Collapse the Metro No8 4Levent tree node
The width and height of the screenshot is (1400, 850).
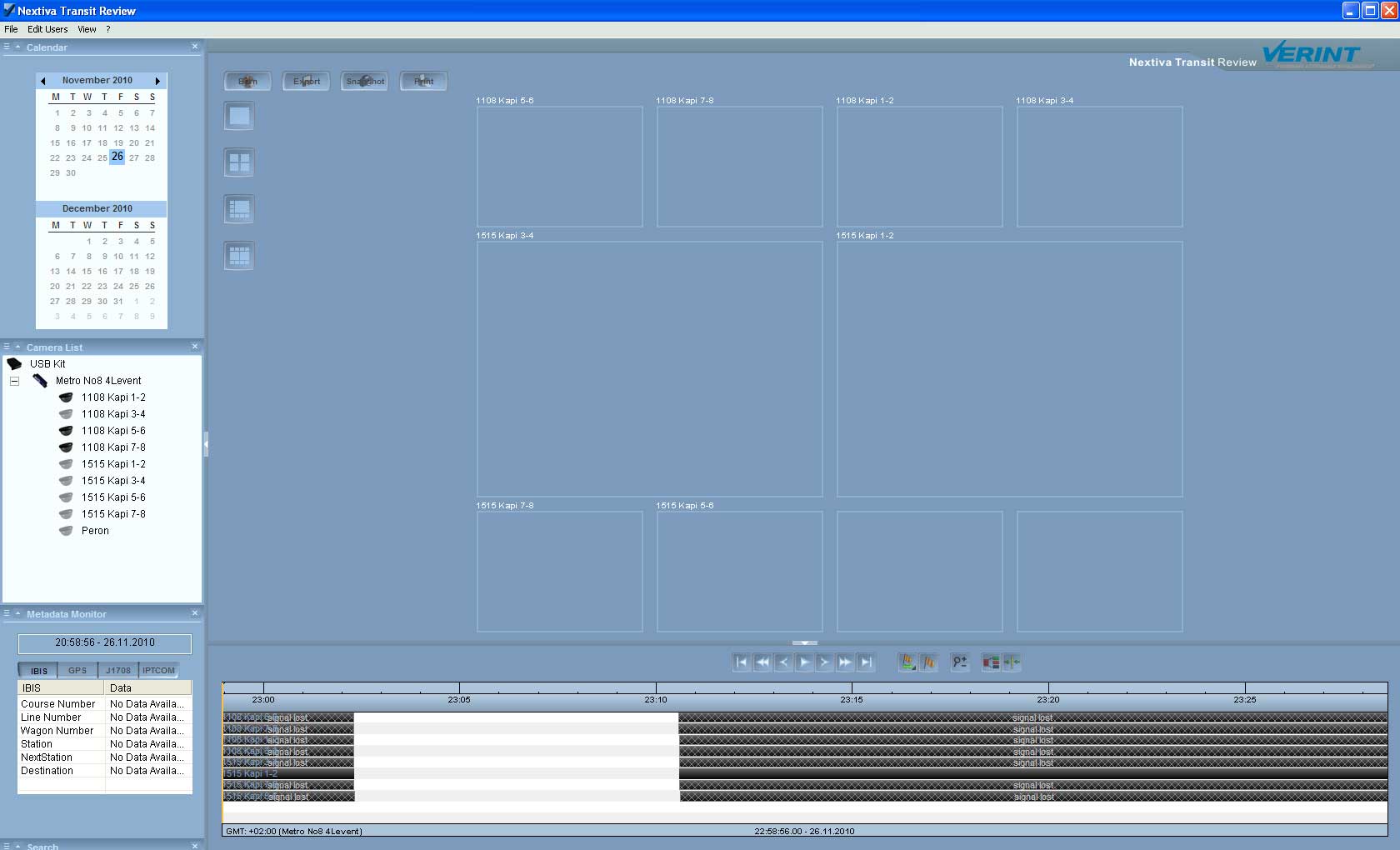tap(14, 381)
